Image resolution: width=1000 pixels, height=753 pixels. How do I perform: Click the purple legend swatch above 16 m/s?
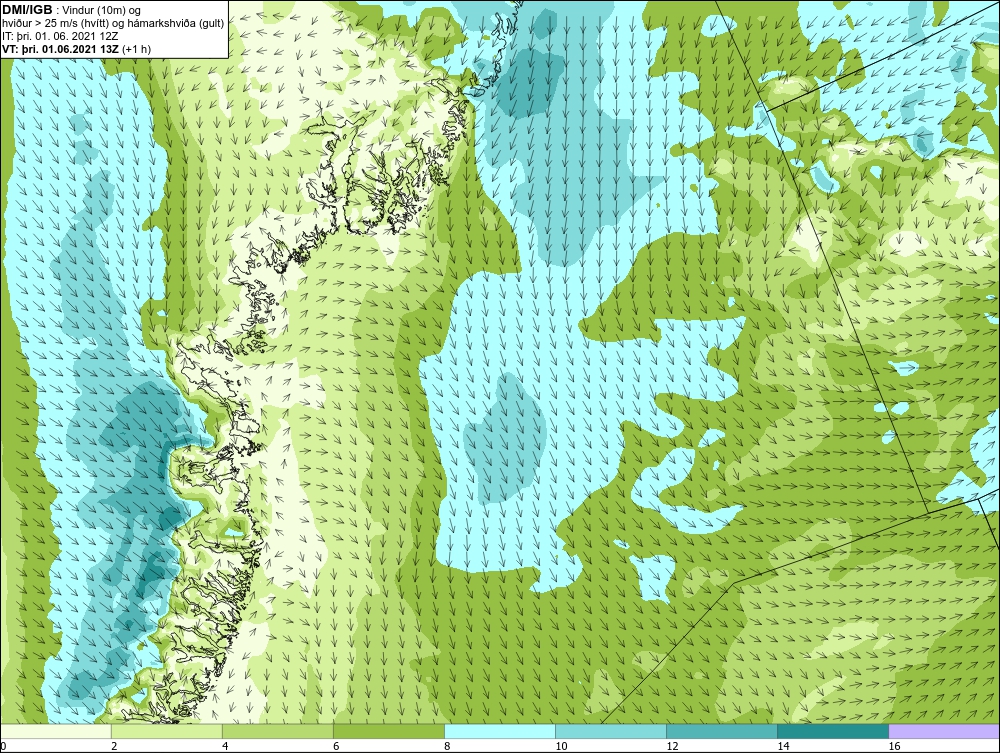[x=944, y=731]
